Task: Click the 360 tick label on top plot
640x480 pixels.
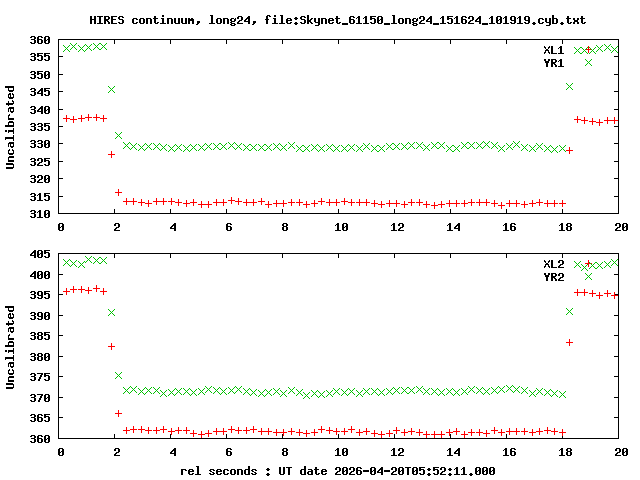Action: click(x=41, y=40)
